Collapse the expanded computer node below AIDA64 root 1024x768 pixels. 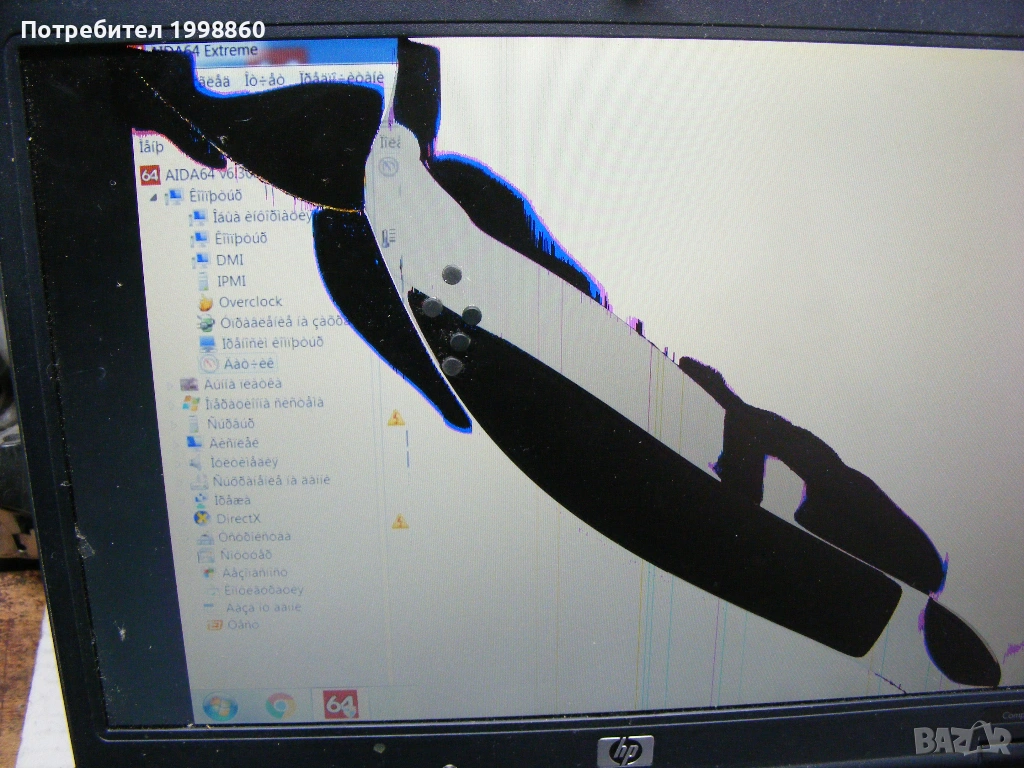coord(154,197)
